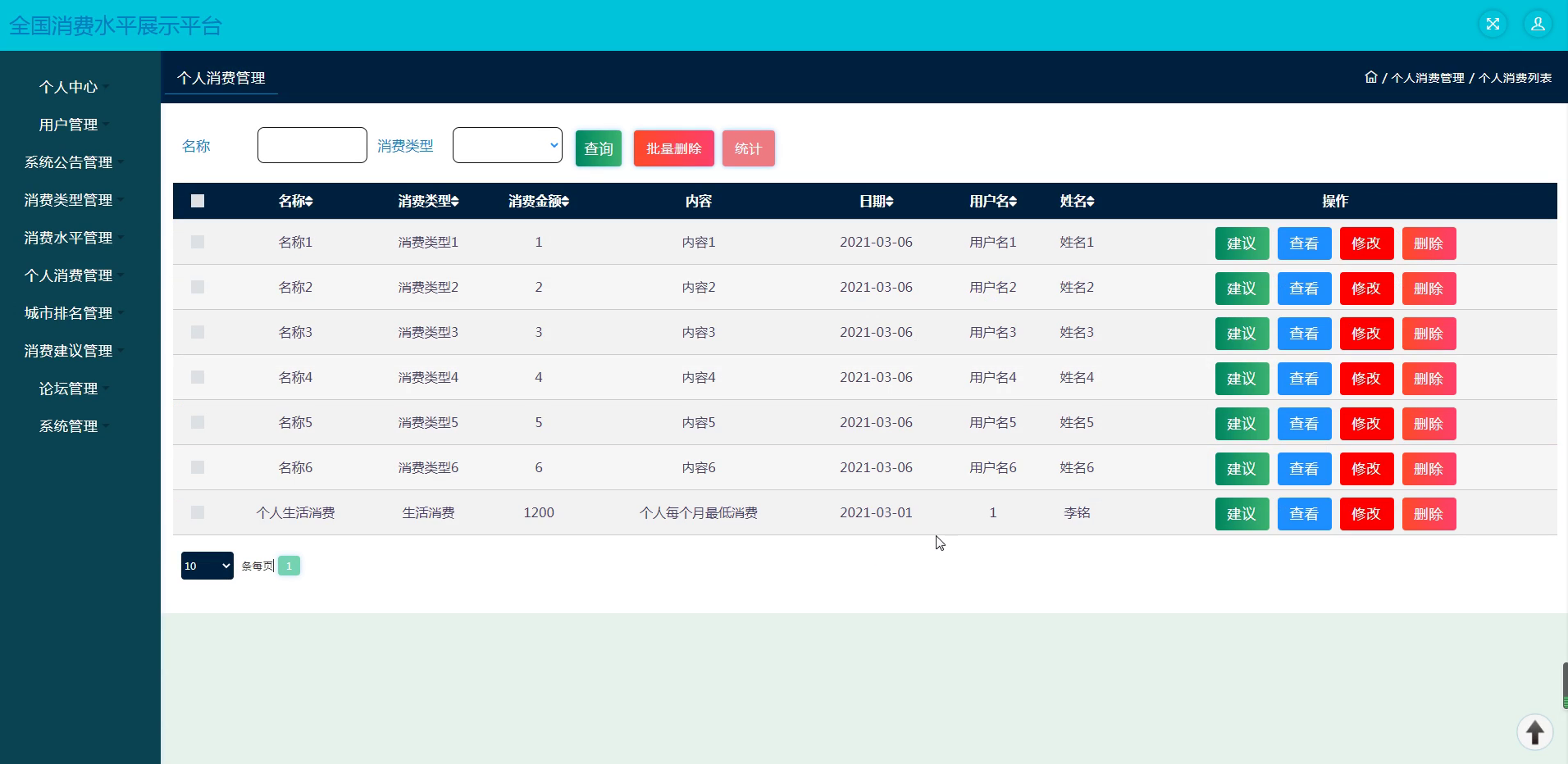This screenshot has height=764, width=1568.
Task: Check the row checkbox for 名称1
Action: [x=198, y=242]
